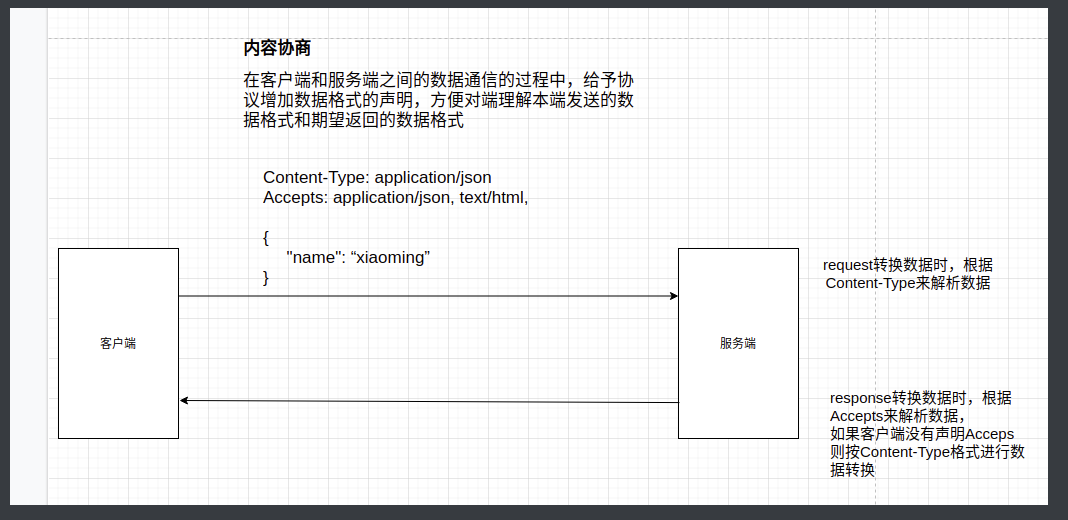Image resolution: width=1068 pixels, height=520 pixels.
Task: Select the 服务端 box
Action: click(x=738, y=343)
